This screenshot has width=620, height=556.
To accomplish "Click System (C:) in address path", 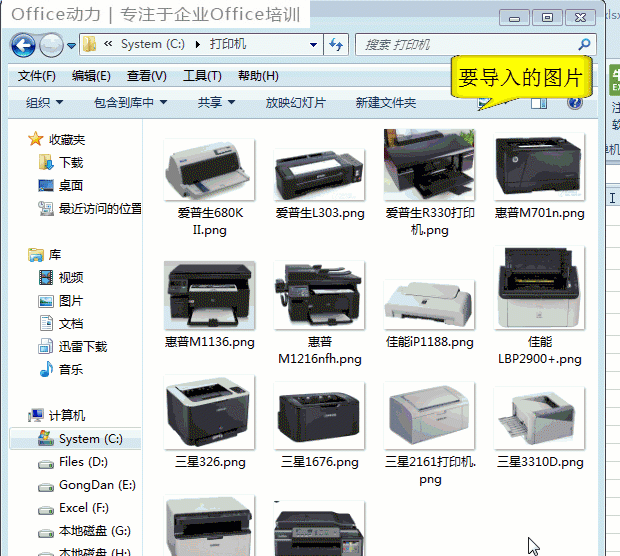I will 153,44.
